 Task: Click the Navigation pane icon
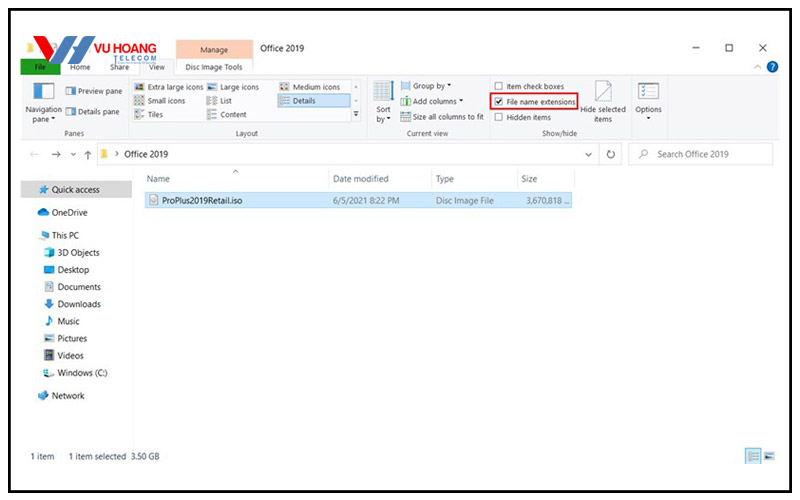click(43, 93)
